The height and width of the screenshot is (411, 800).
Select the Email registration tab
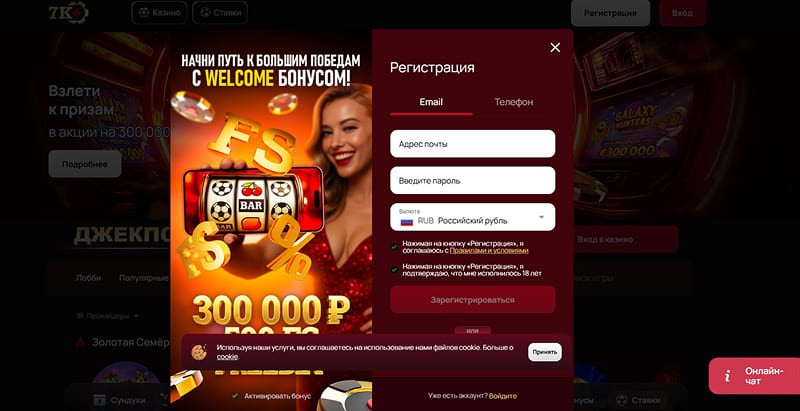[x=431, y=102]
